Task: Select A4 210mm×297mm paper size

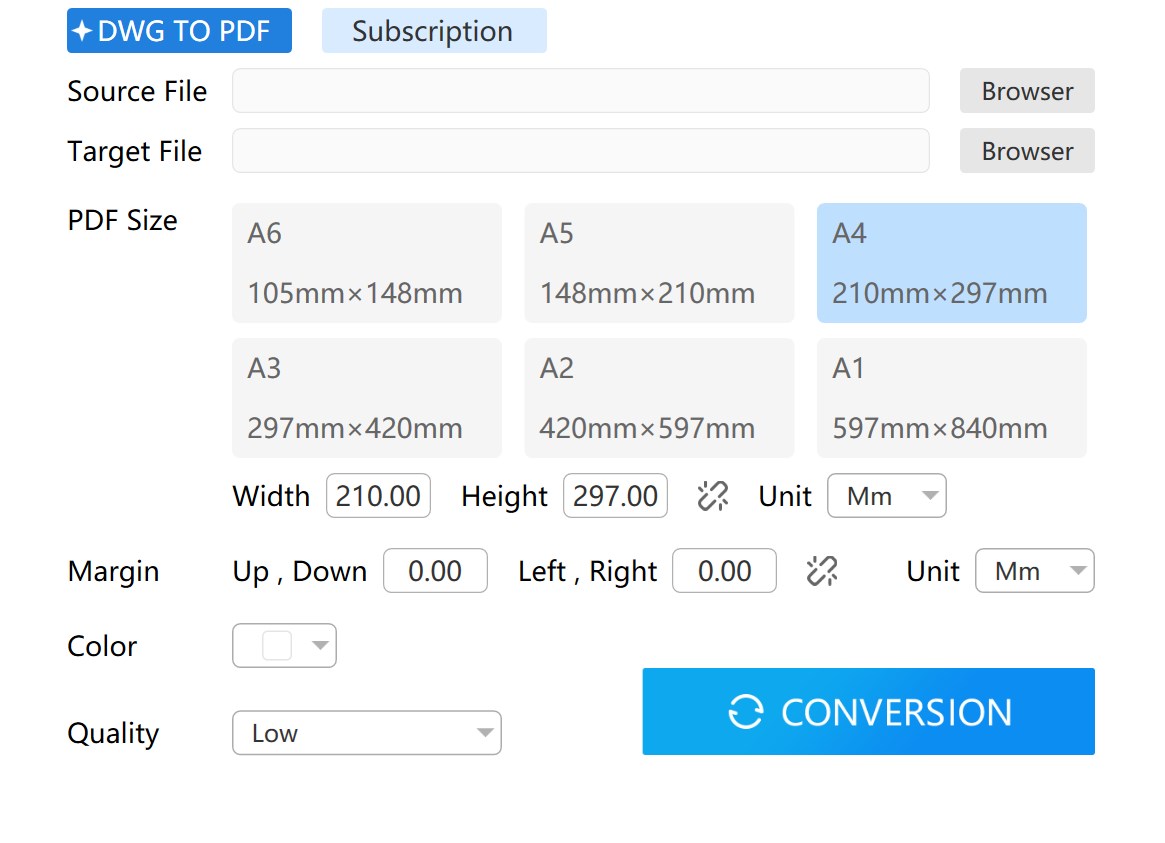Action: pyautogui.click(x=951, y=263)
